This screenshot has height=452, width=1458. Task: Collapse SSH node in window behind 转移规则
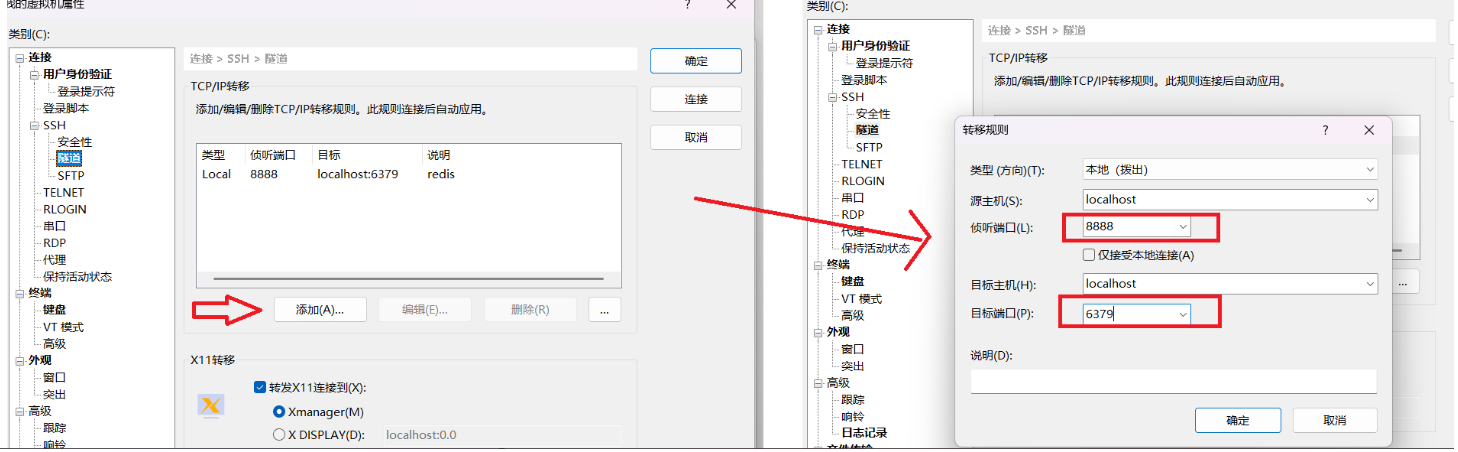[x=832, y=97]
